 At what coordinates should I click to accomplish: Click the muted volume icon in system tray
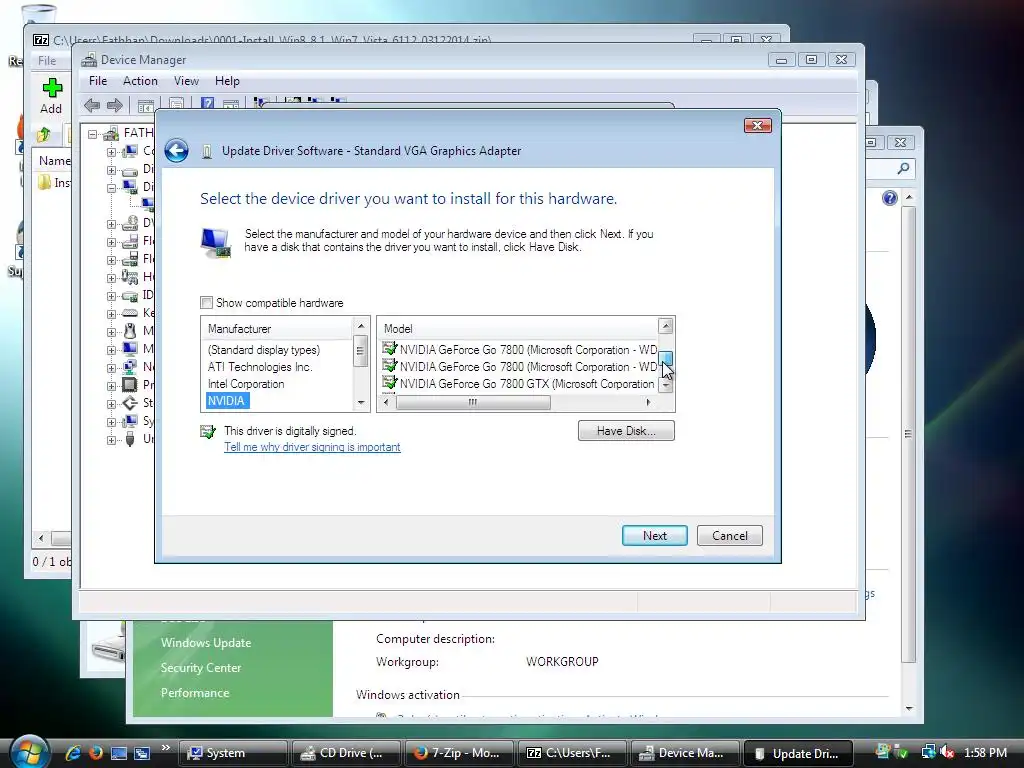click(946, 752)
